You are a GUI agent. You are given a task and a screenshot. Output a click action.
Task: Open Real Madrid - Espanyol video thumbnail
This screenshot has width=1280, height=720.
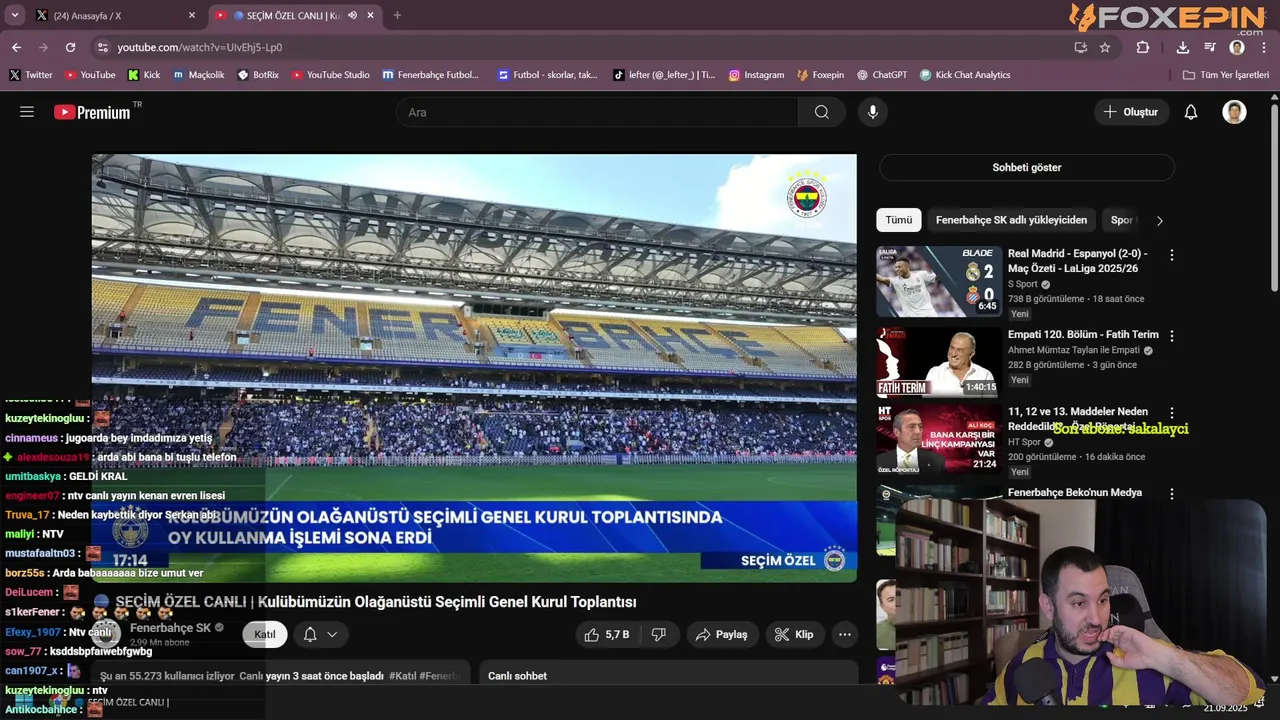point(939,282)
